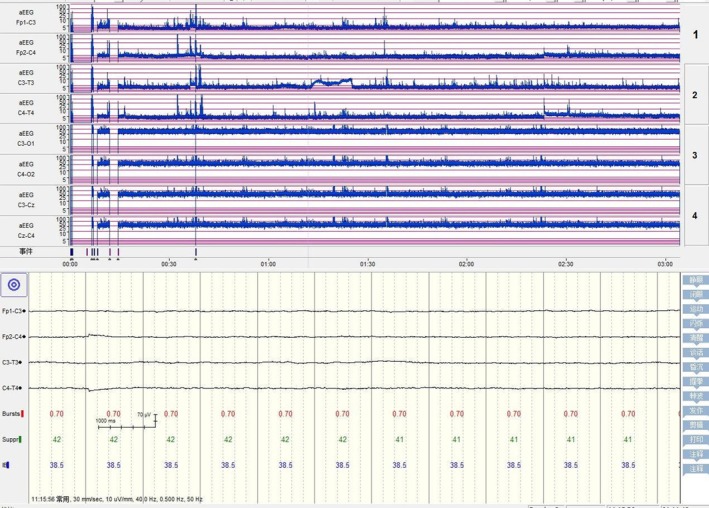Click the 清醒 event marker button
This screenshot has width=709, height=508.
click(x=696, y=338)
